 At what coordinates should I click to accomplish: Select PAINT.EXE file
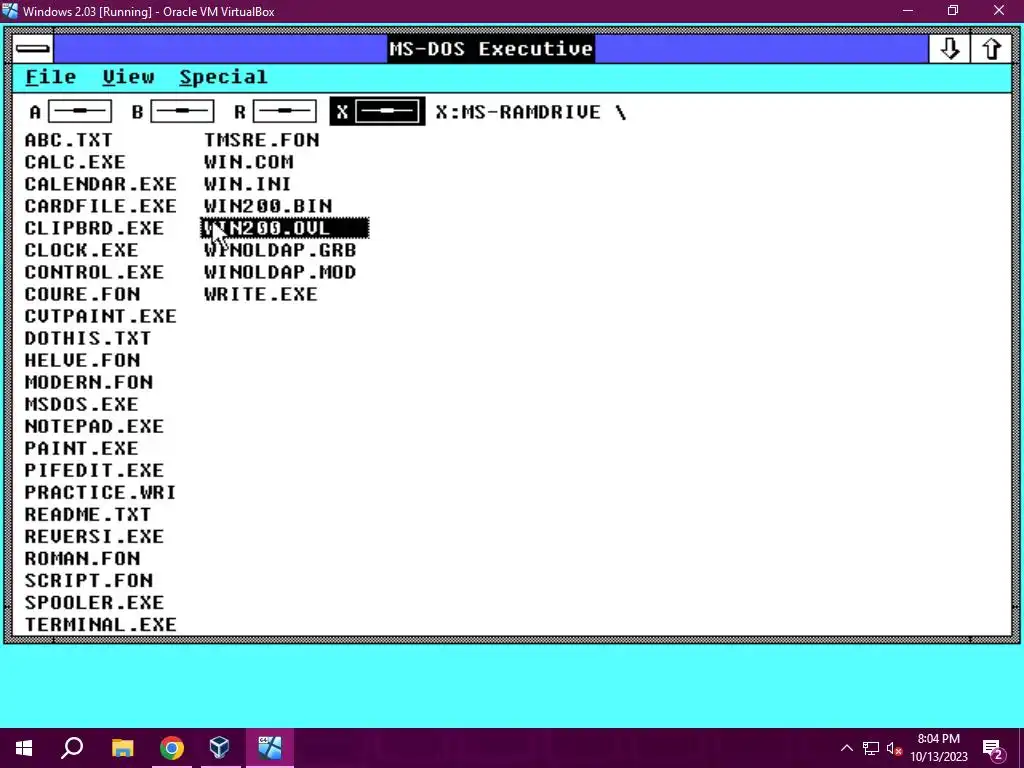82,449
